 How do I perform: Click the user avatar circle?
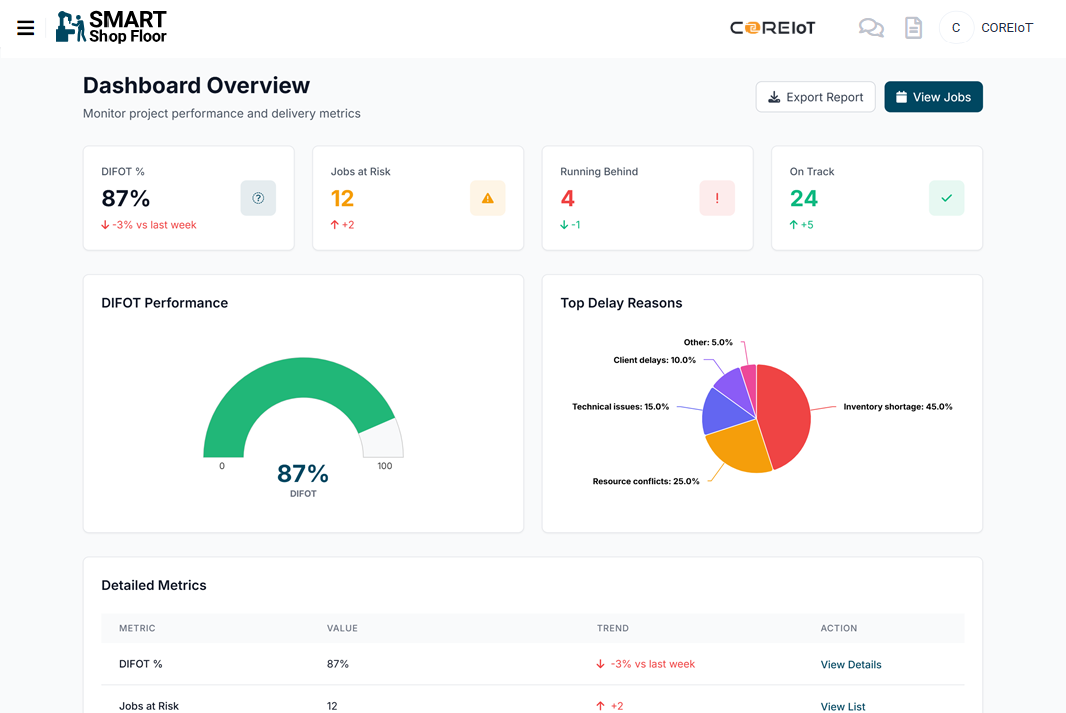956,28
